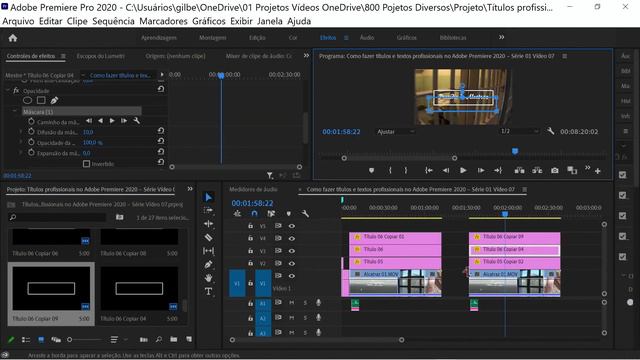640x360 pixels.
Task: Click the Home icon in workspace bar
Action: (13, 38)
